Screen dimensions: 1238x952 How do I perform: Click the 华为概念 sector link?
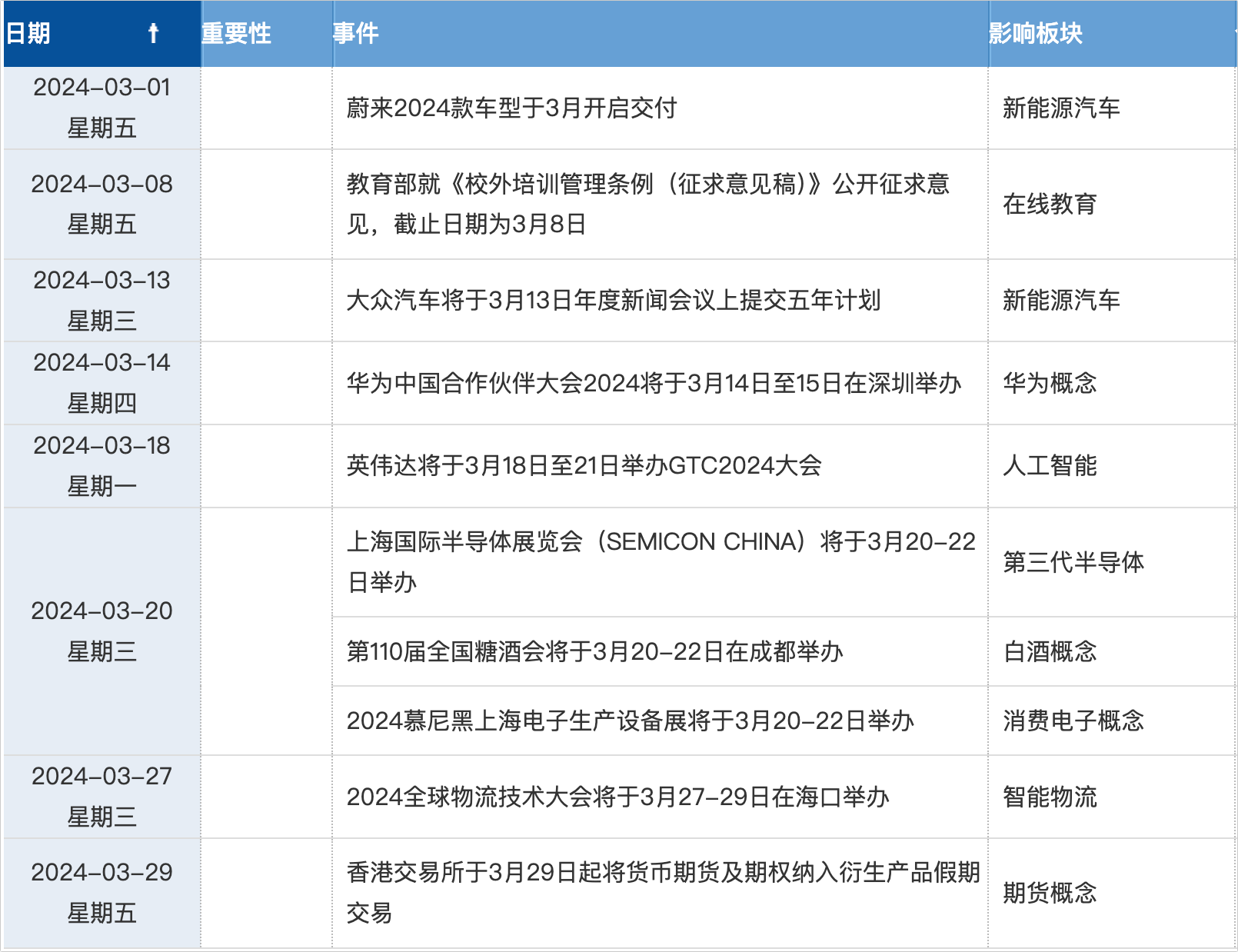point(1049,383)
